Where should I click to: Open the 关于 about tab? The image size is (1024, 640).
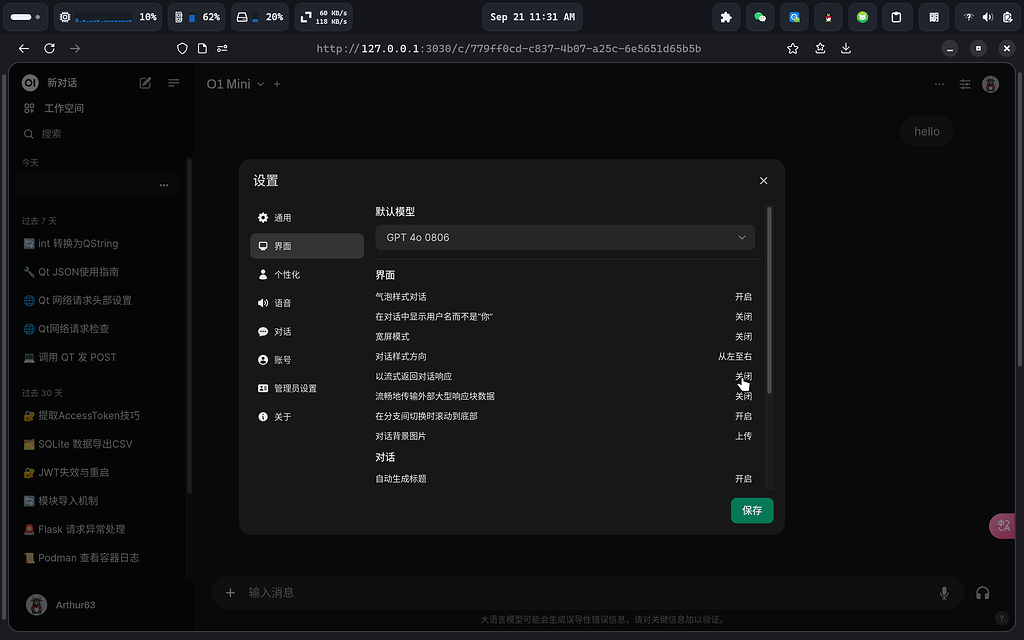[307, 417]
